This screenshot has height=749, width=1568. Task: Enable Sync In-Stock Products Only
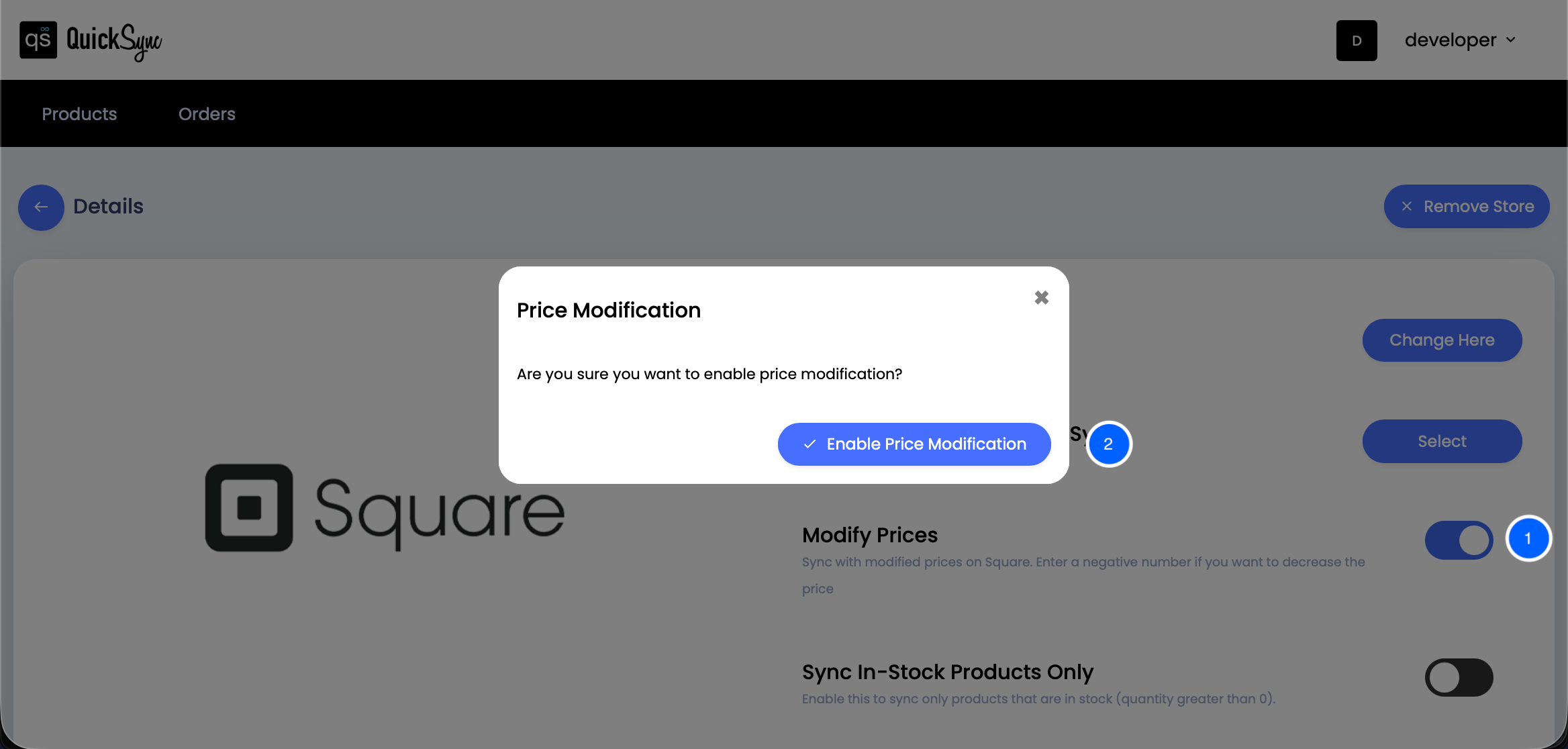1459,677
